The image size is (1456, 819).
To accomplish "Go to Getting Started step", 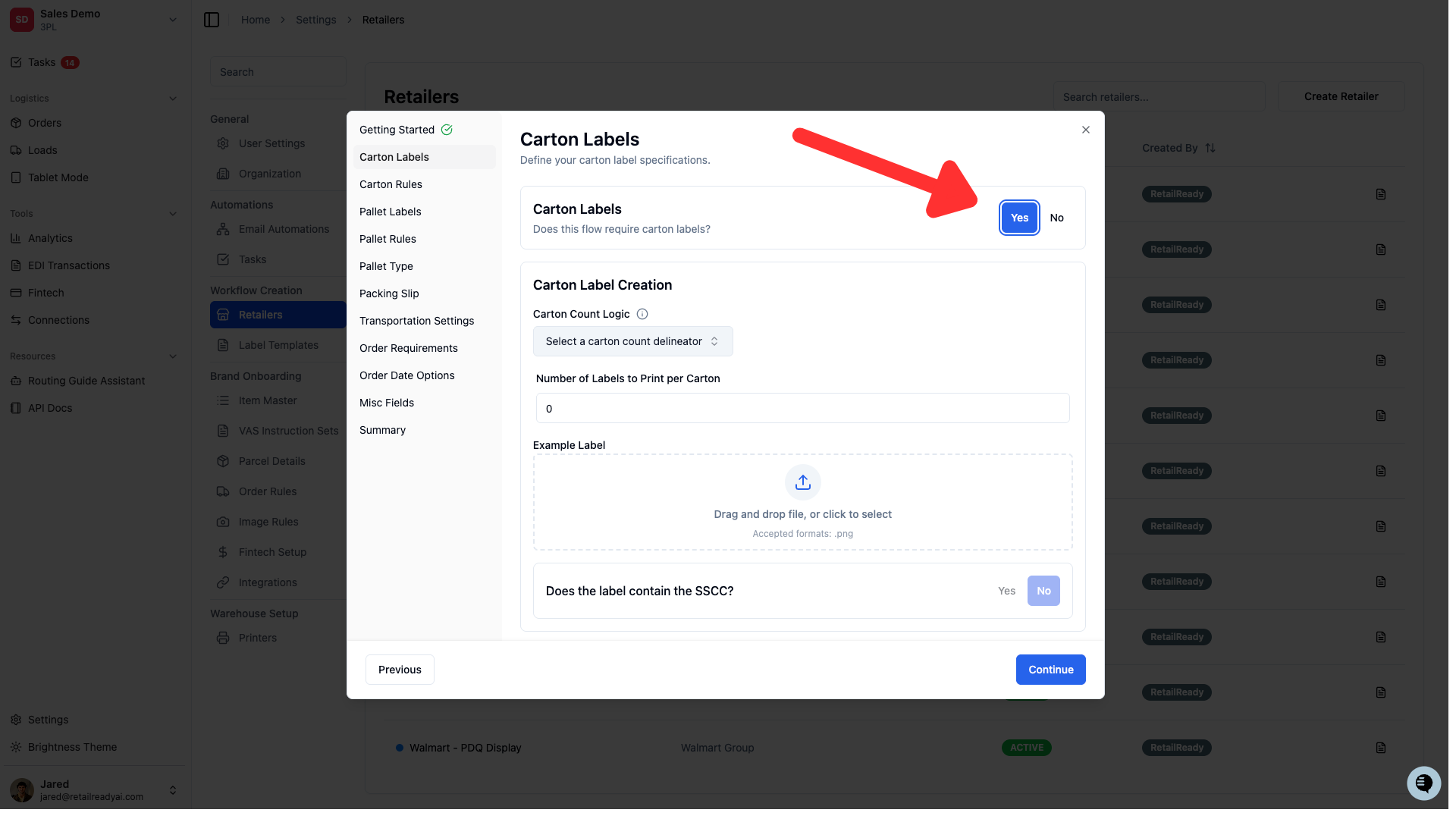I will pyautogui.click(x=406, y=130).
